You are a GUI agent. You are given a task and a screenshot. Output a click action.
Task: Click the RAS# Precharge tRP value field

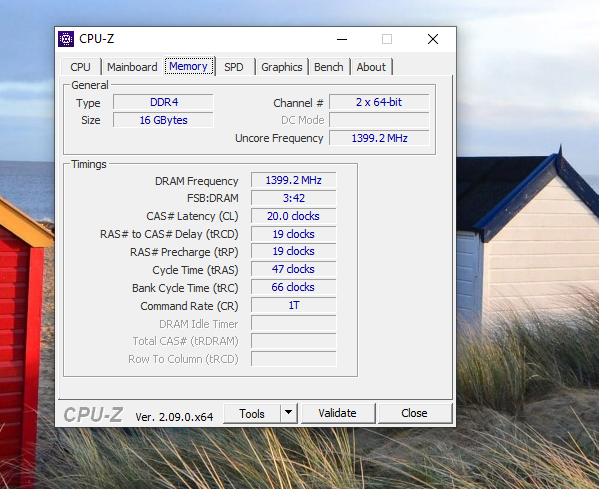tap(294, 251)
